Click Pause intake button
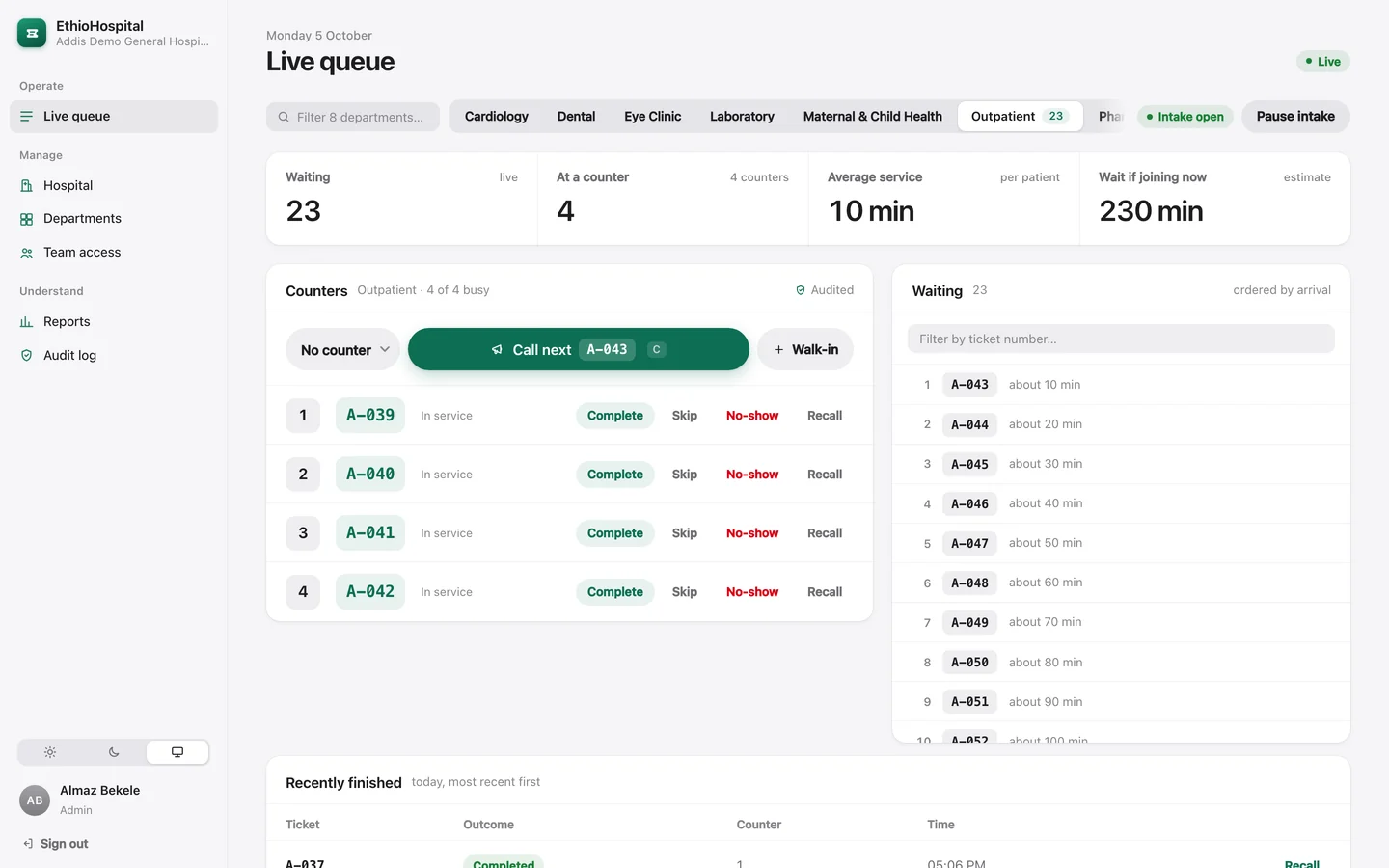The width and height of the screenshot is (1389, 868). pos(1295,116)
